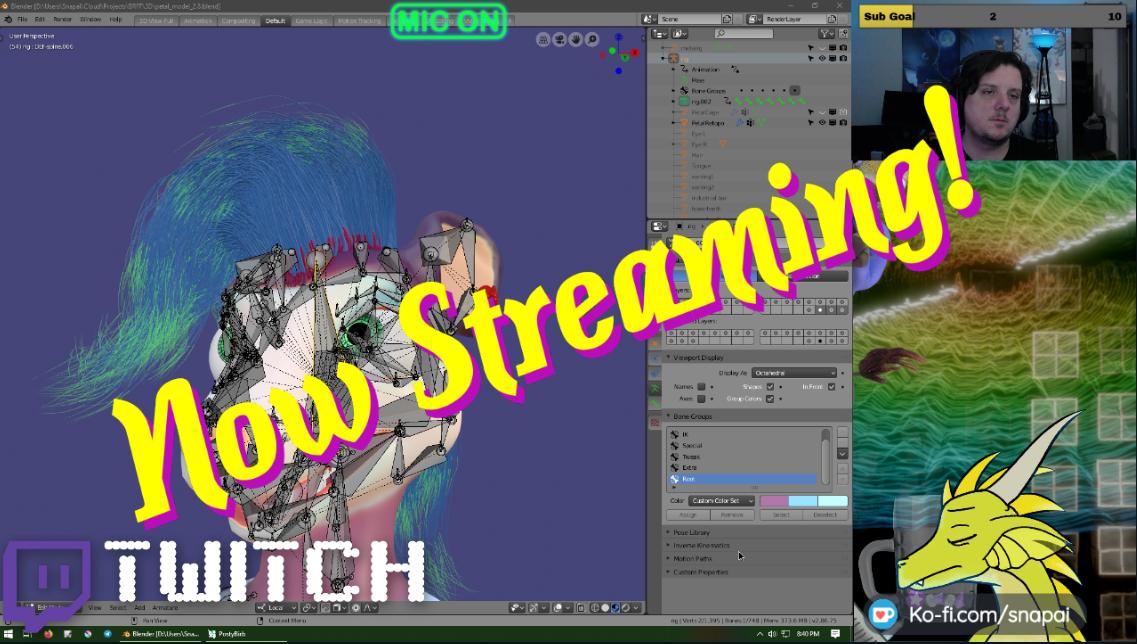This screenshot has height=644, width=1137.
Task: Click the outliner search field
Action: pos(743,33)
